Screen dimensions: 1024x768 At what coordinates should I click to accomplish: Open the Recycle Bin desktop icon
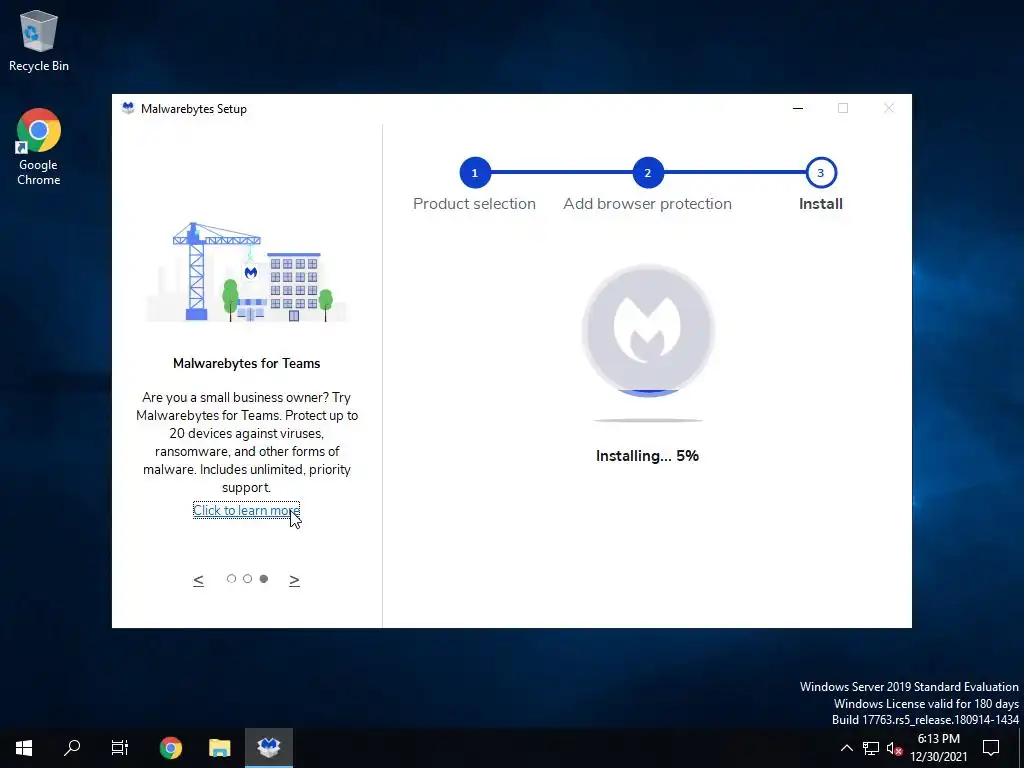(39, 40)
